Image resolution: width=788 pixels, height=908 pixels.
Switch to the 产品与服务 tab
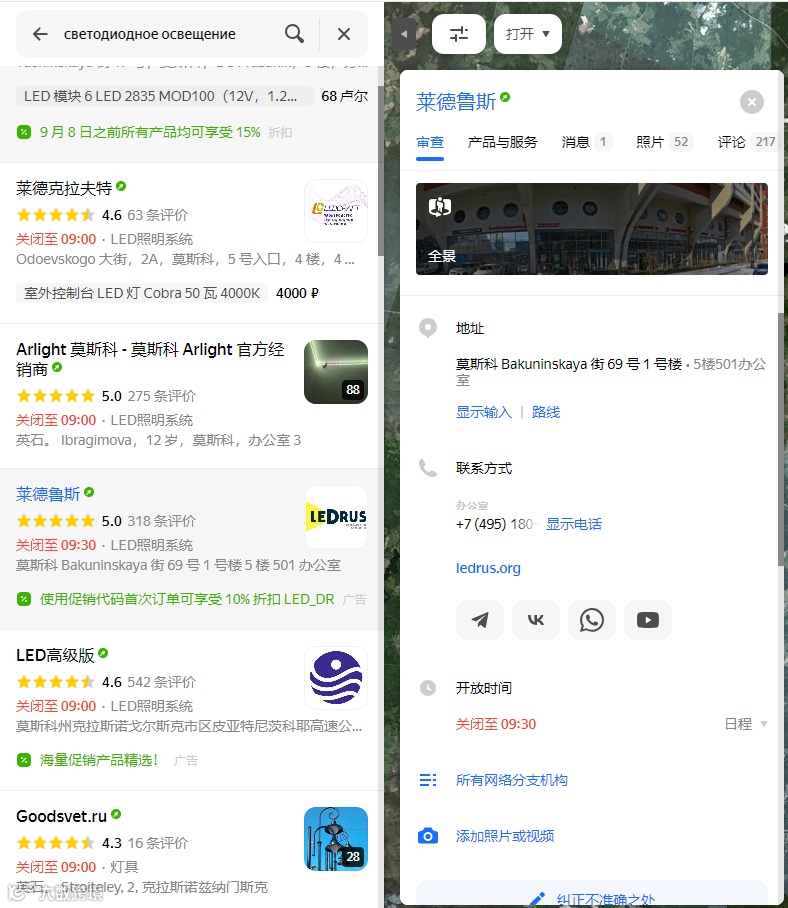pos(502,142)
